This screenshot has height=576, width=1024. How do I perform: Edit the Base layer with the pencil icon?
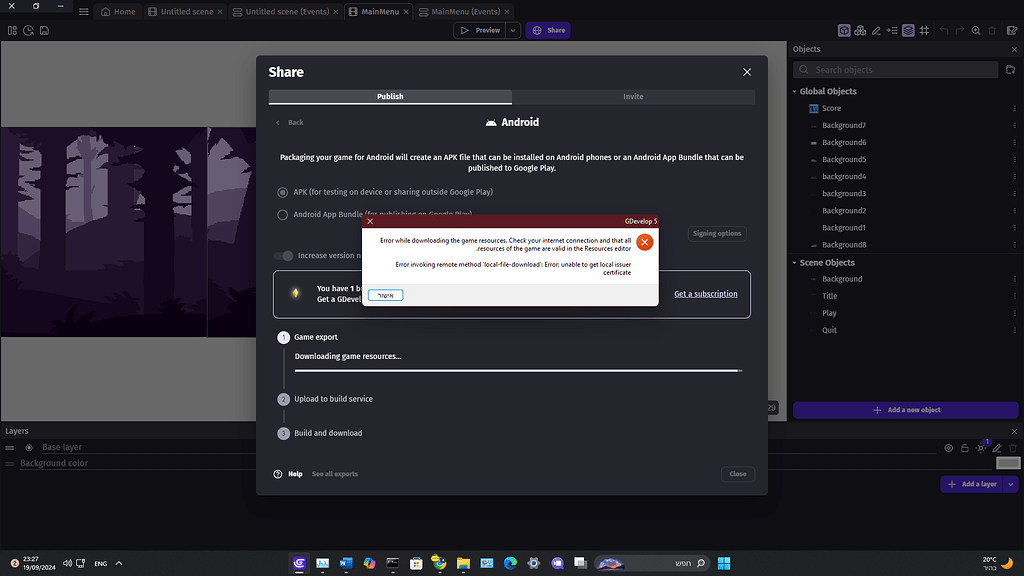click(998, 447)
